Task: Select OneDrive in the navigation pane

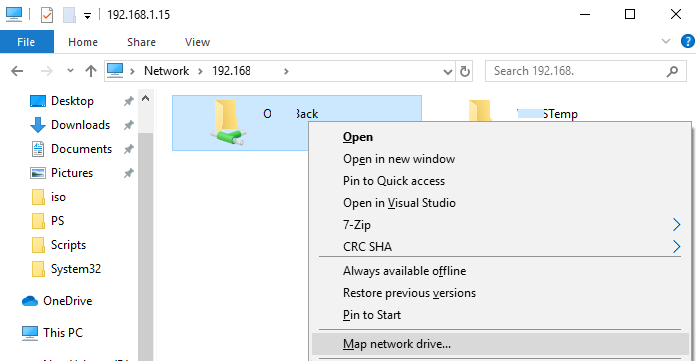Action: click(x=57, y=301)
